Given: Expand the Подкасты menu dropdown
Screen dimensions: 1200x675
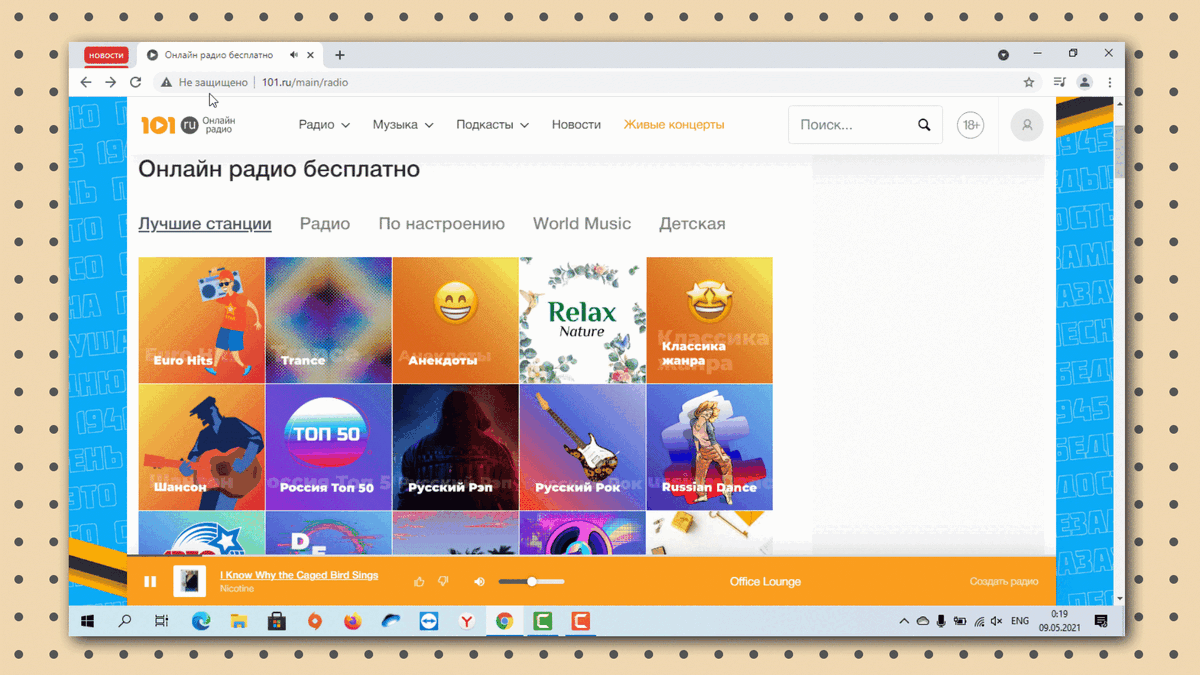Looking at the screenshot, I should pyautogui.click(x=492, y=125).
